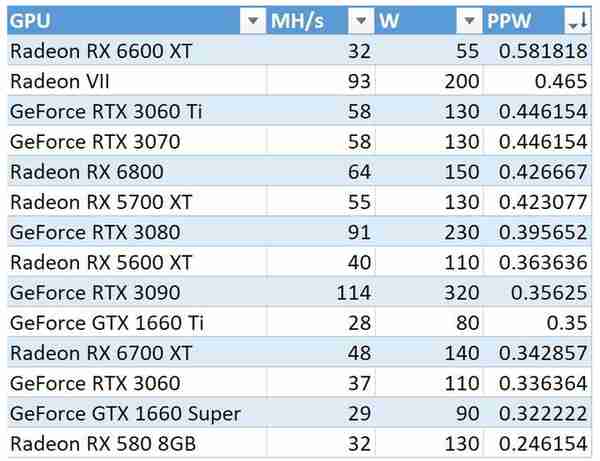Click PPW value 0.426667
600x461 pixels.
click(x=543, y=172)
